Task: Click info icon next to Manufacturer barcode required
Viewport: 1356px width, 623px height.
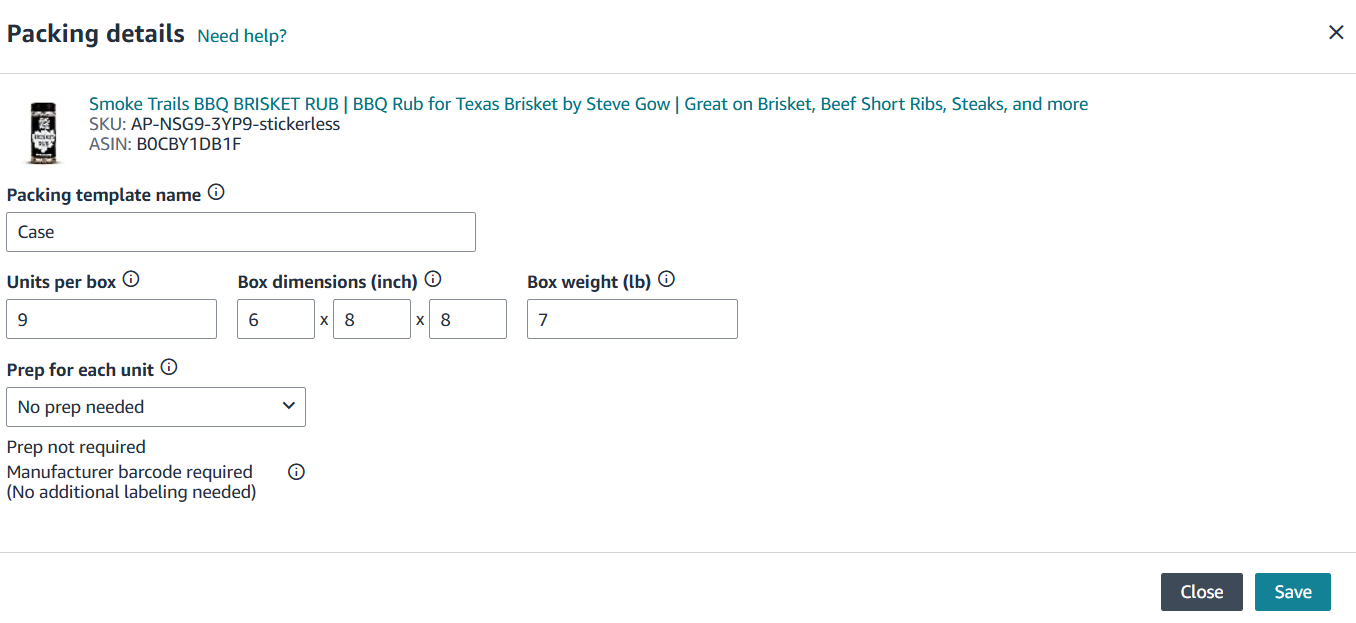Action: (x=296, y=472)
